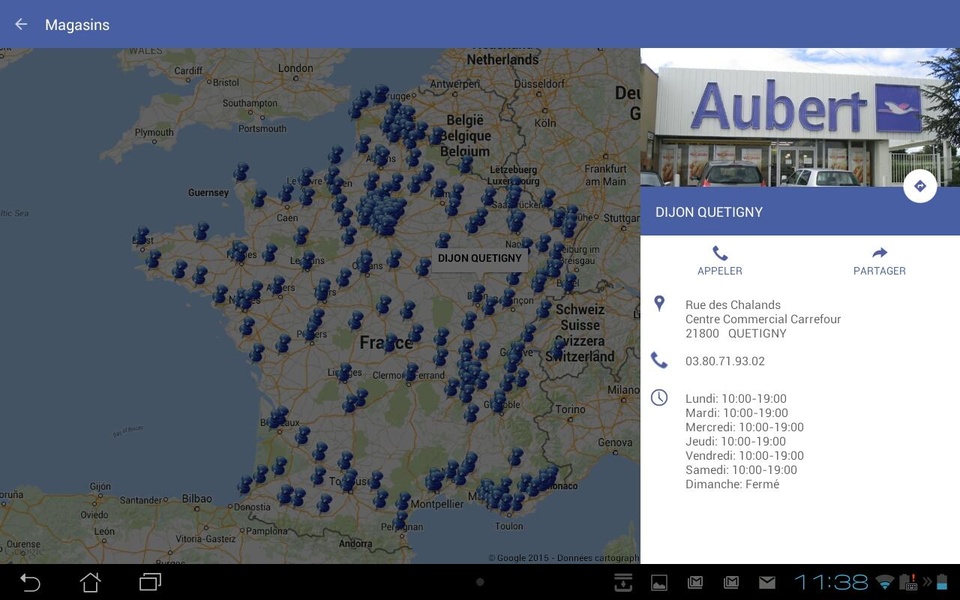Tap the battery status icon
960x600 pixels.
pos(942,582)
